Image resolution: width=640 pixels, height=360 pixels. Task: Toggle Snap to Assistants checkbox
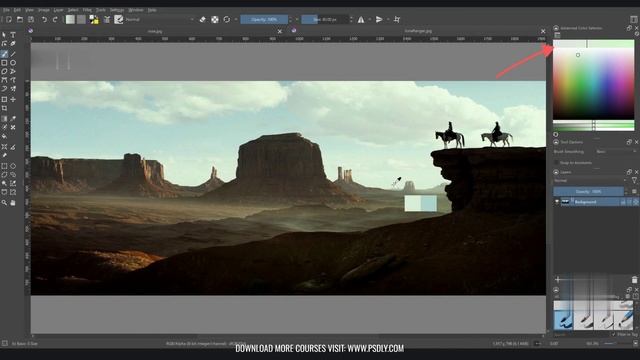tap(557, 162)
